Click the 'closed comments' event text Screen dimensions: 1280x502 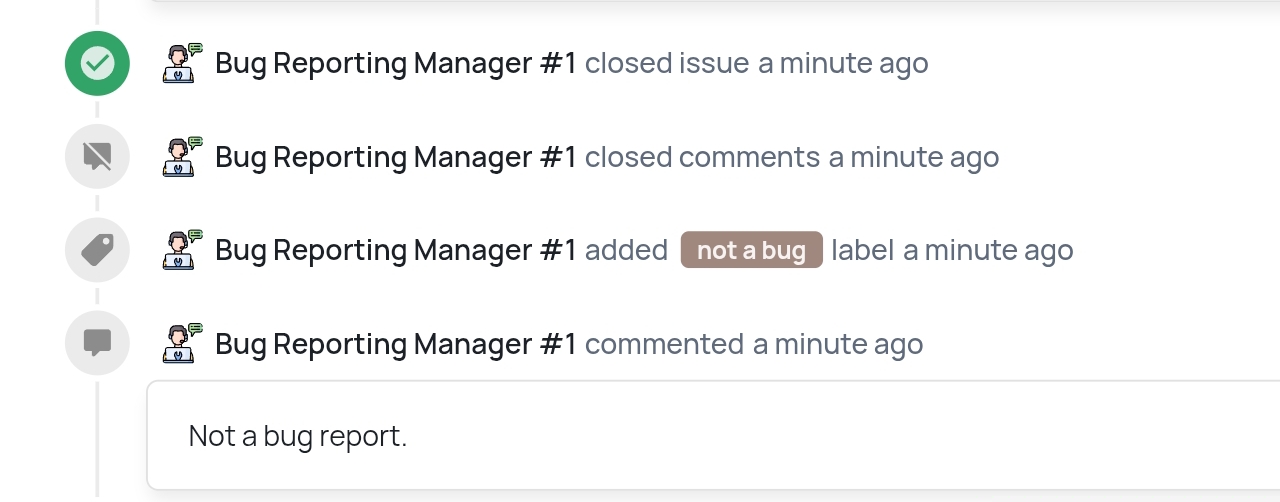pos(703,157)
